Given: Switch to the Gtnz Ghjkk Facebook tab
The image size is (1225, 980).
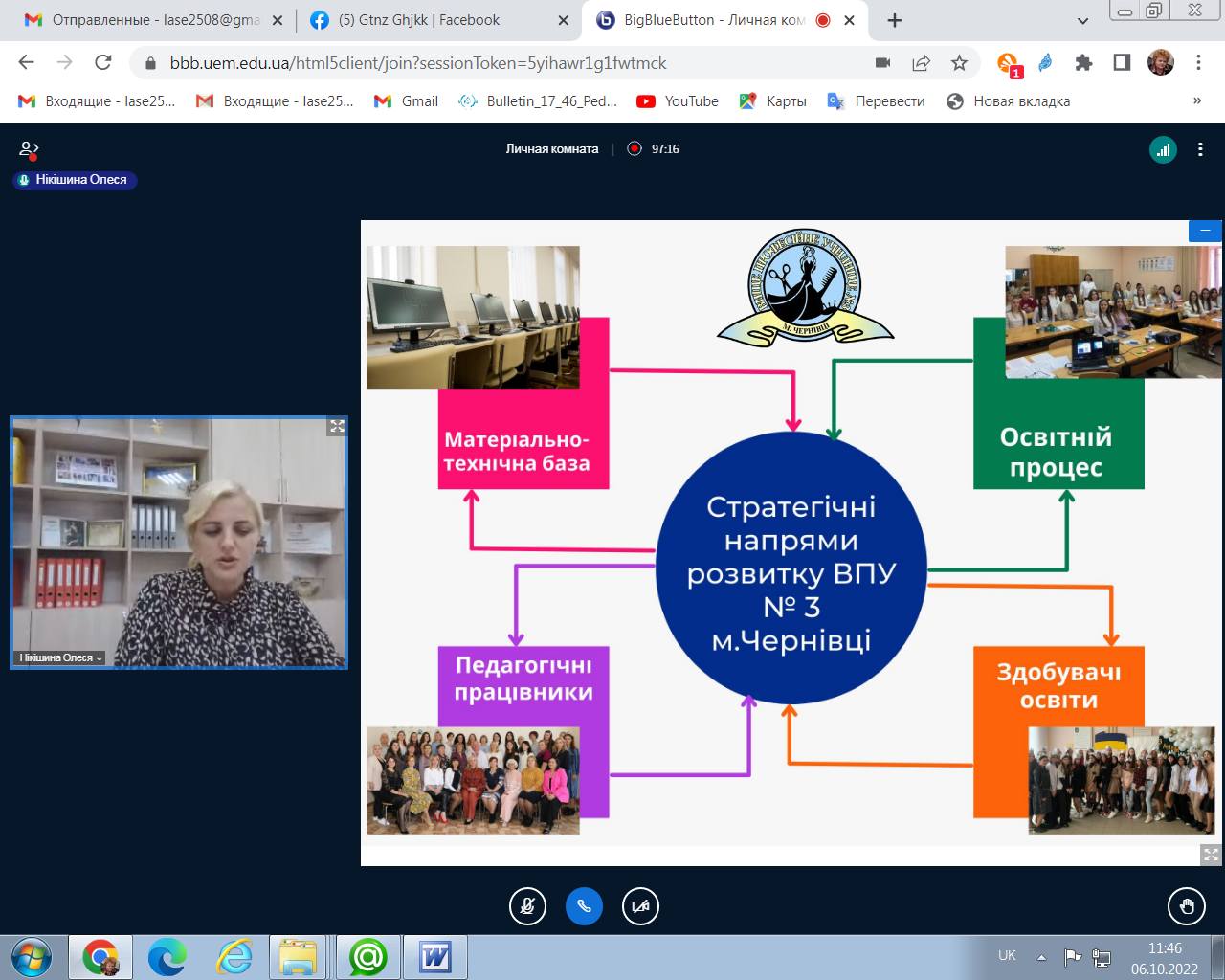Looking at the screenshot, I should point(429,20).
